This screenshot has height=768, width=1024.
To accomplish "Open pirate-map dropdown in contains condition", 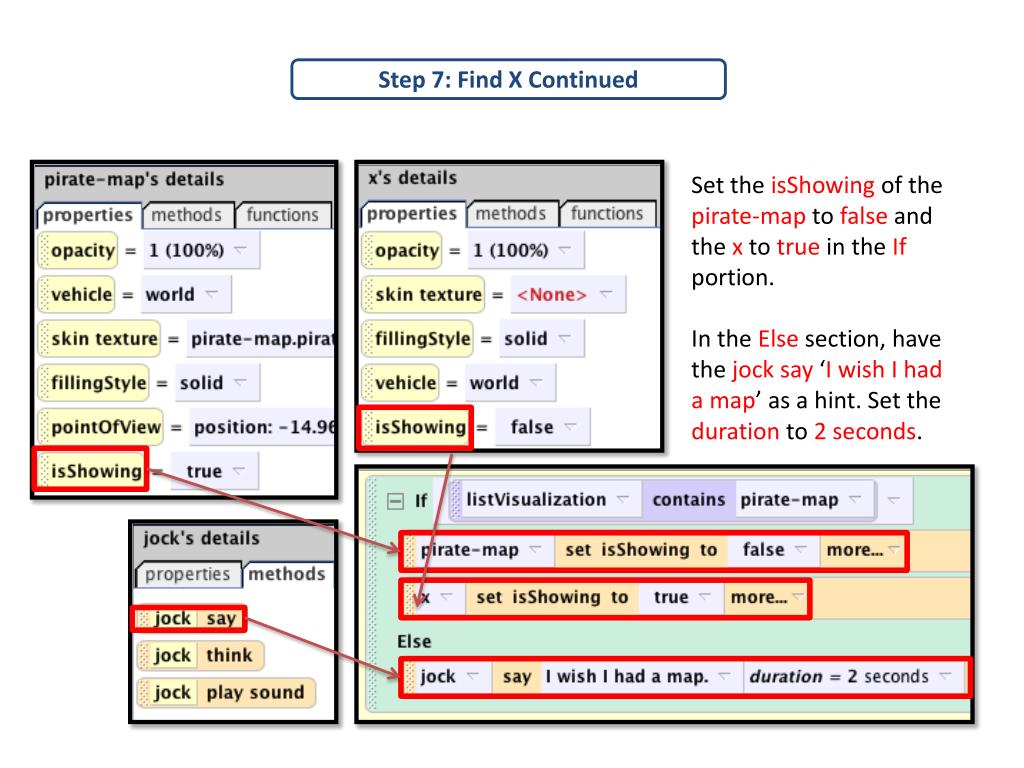I will click(x=803, y=500).
